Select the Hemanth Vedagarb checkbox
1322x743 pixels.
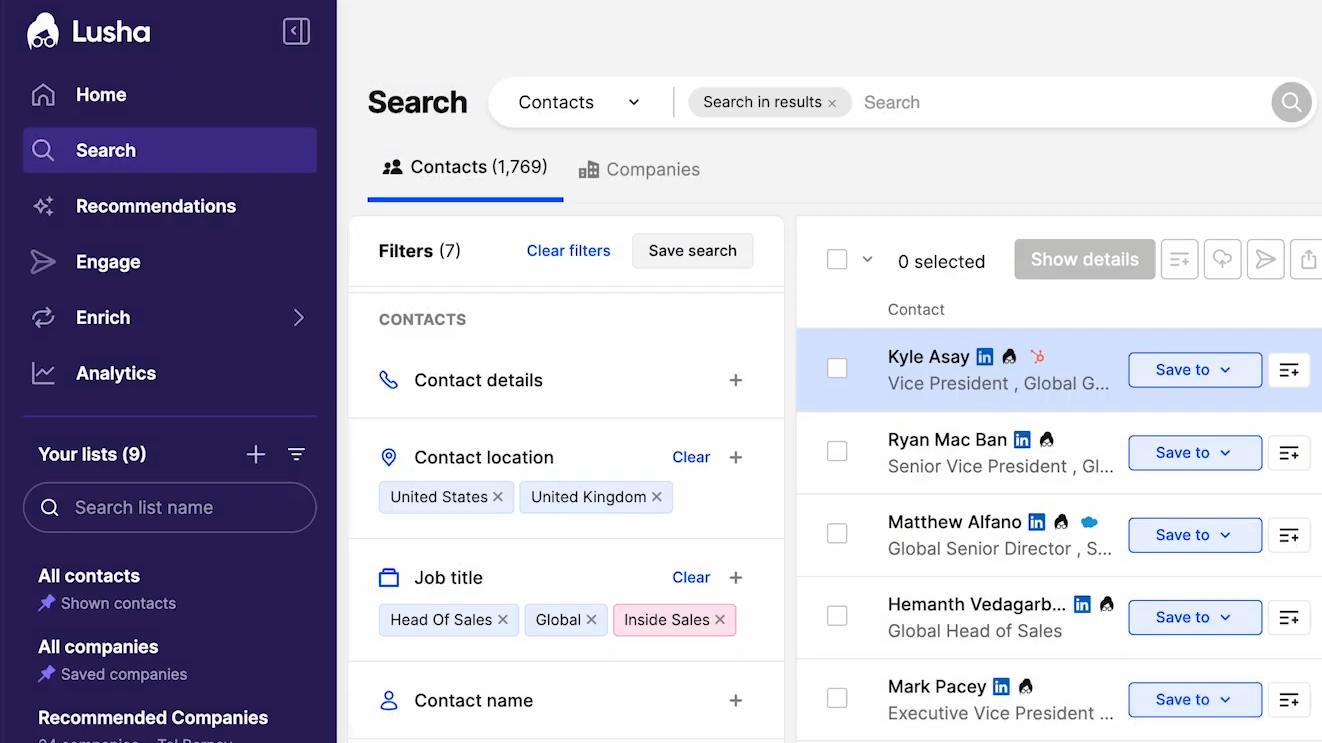coord(837,617)
